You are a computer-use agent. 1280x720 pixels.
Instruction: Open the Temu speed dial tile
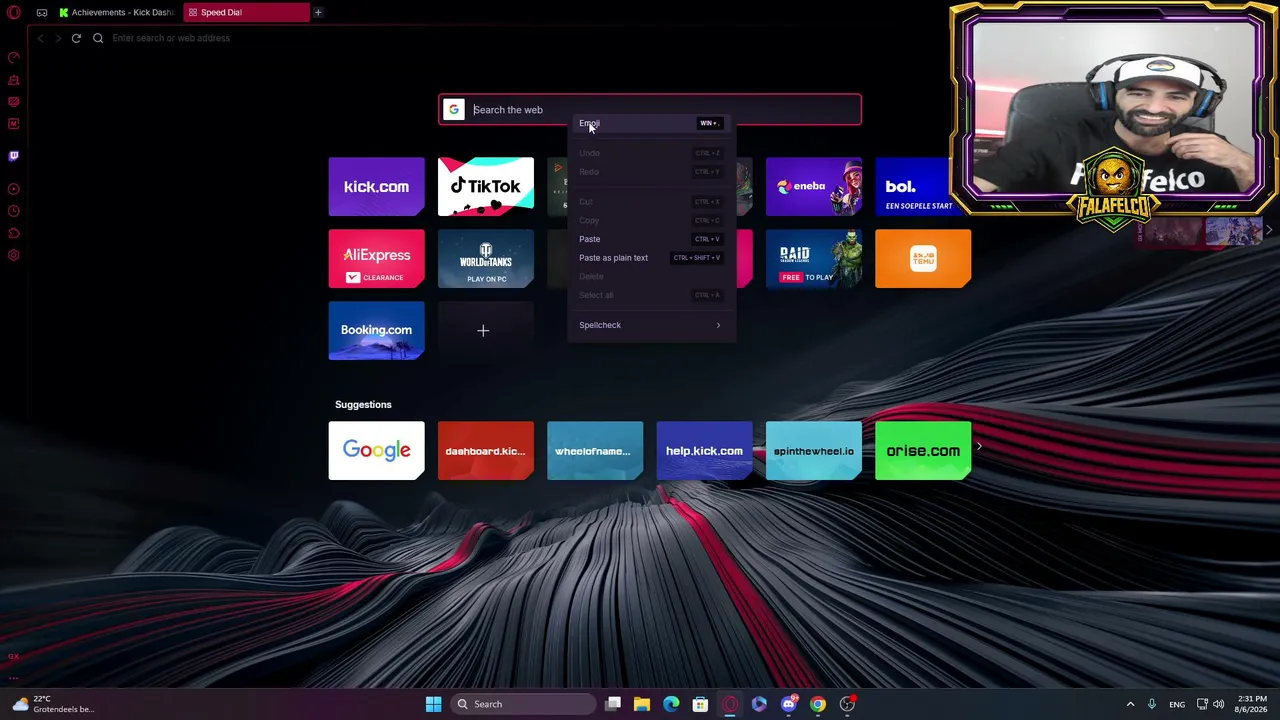pyautogui.click(x=923, y=258)
